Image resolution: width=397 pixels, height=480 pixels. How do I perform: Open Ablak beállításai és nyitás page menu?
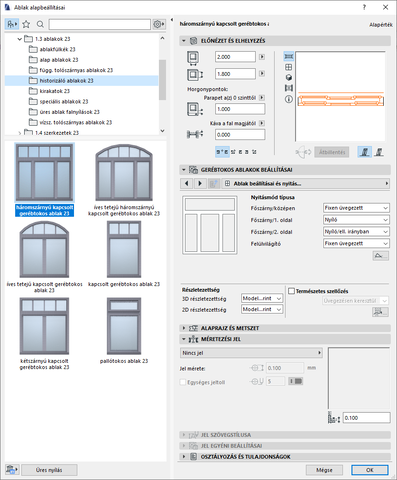point(306,183)
